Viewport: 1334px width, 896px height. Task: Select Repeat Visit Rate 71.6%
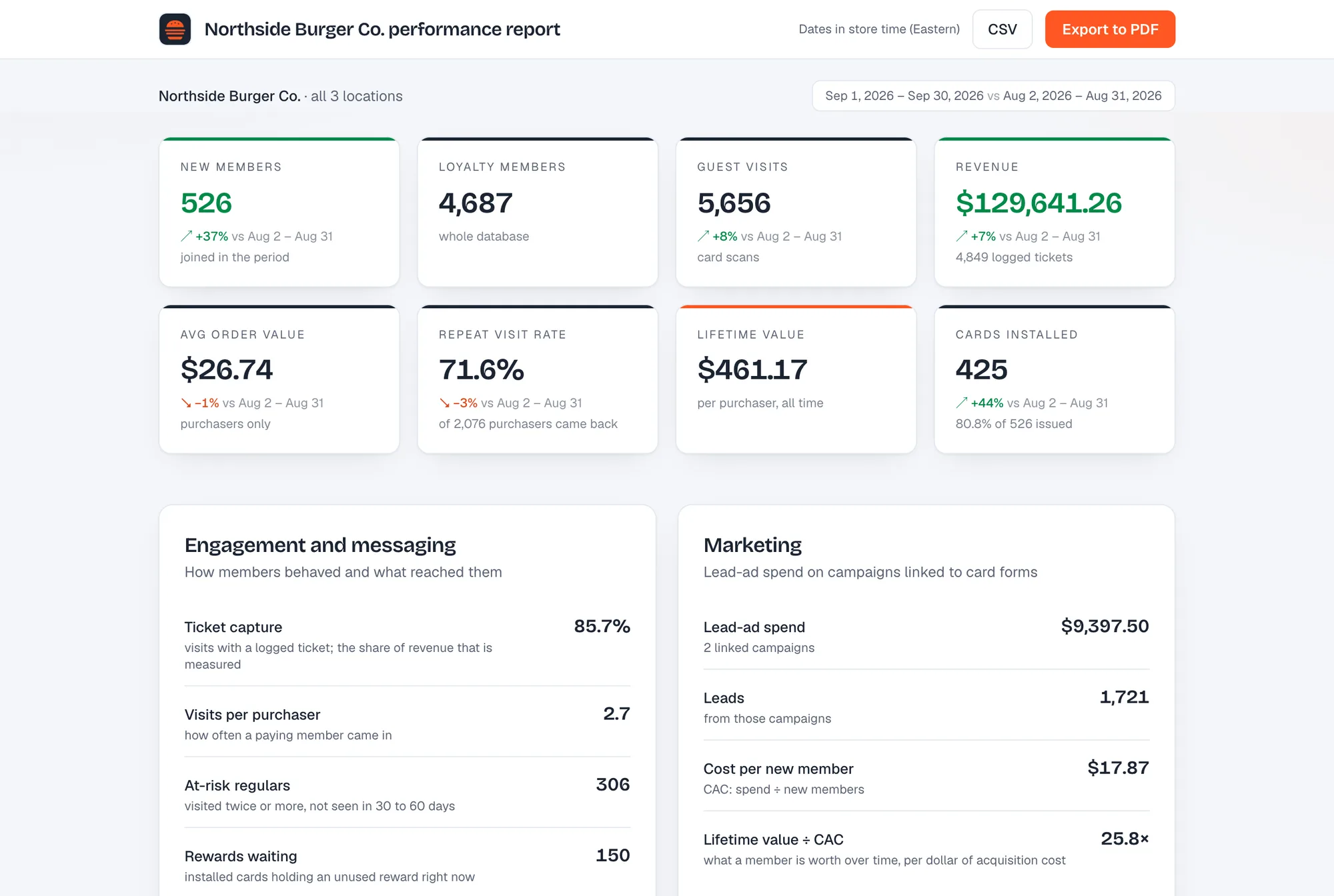point(482,369)
